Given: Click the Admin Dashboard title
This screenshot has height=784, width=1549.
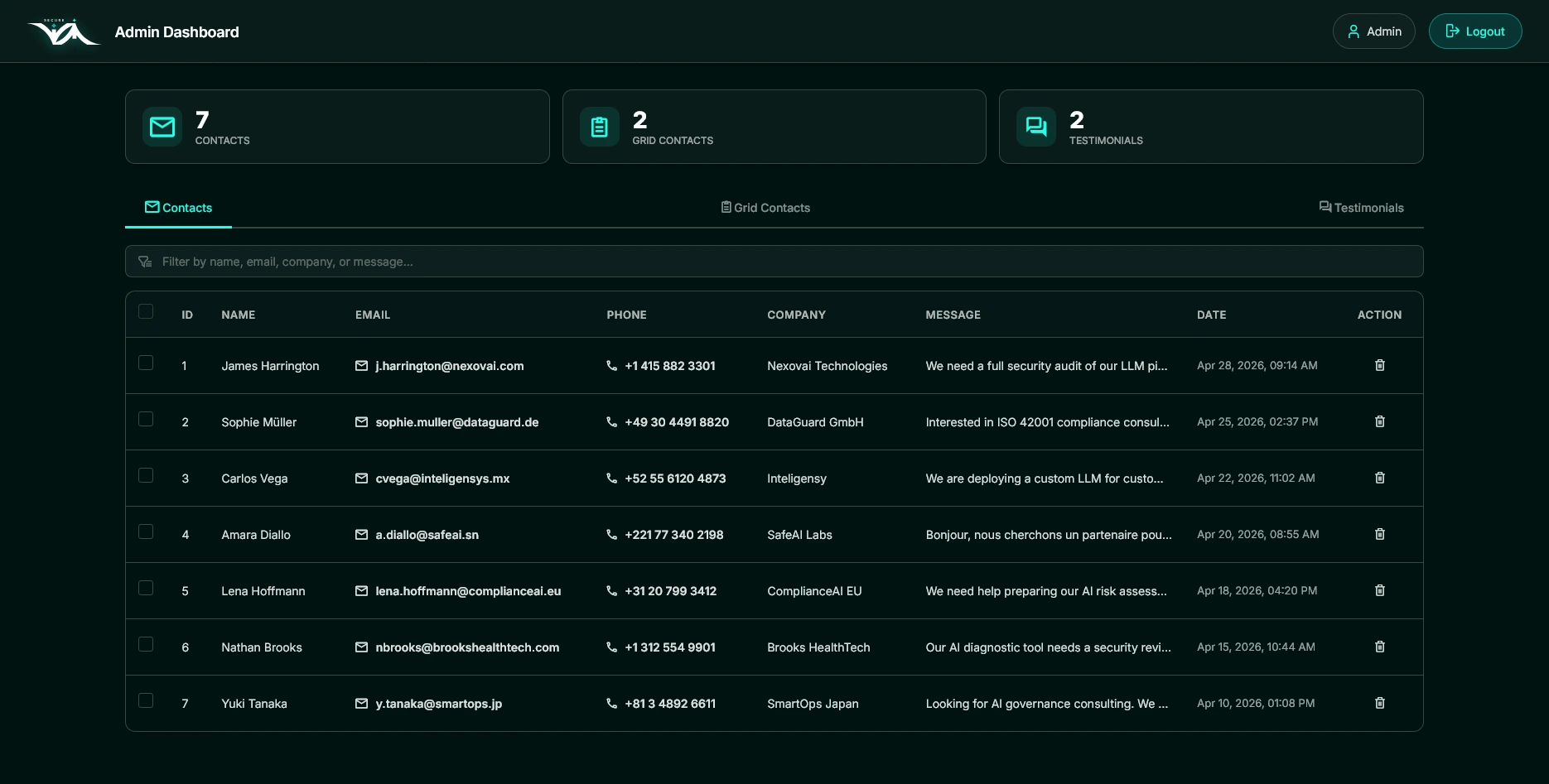Looking at the screenshot, I should coord(177,32).
